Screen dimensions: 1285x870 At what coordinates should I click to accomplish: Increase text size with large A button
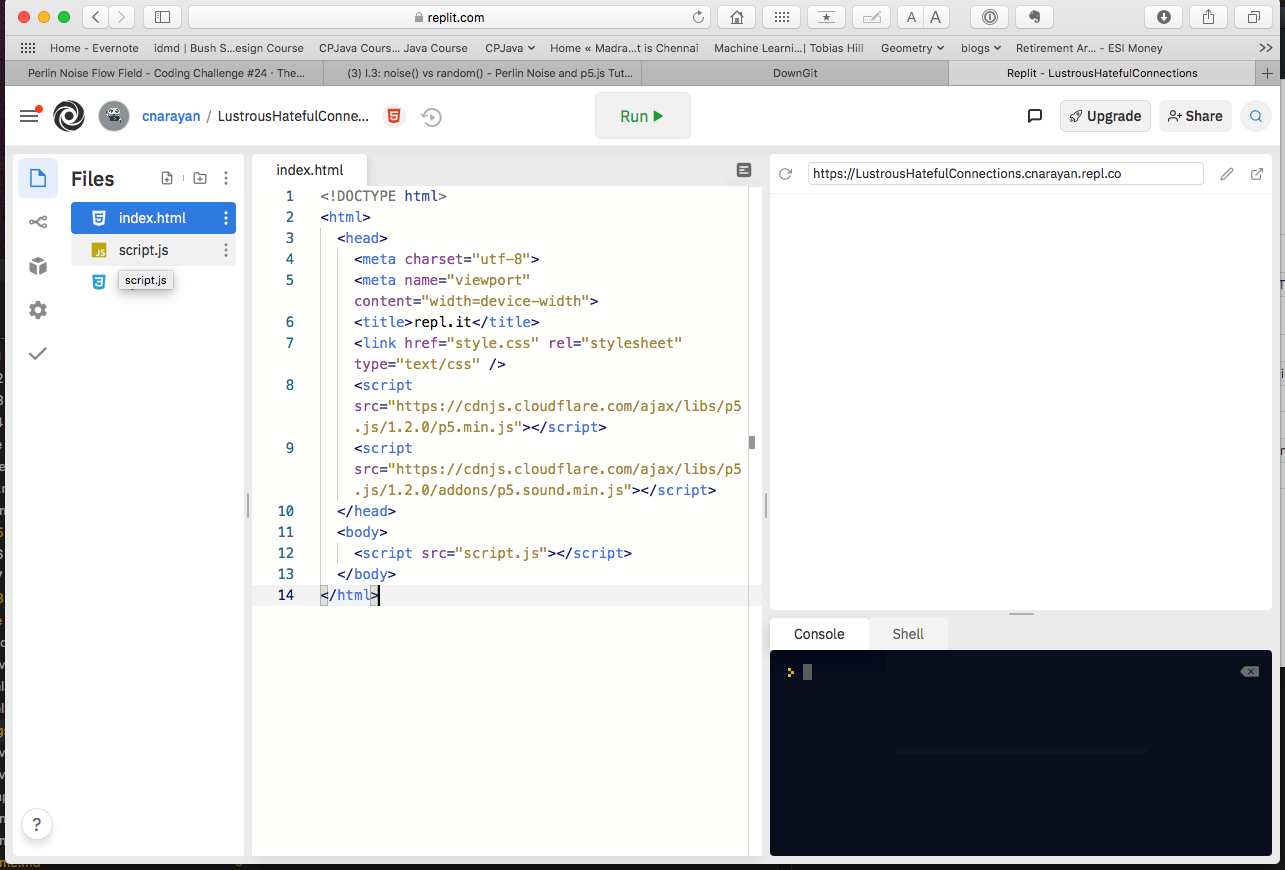tap(936, 17)
